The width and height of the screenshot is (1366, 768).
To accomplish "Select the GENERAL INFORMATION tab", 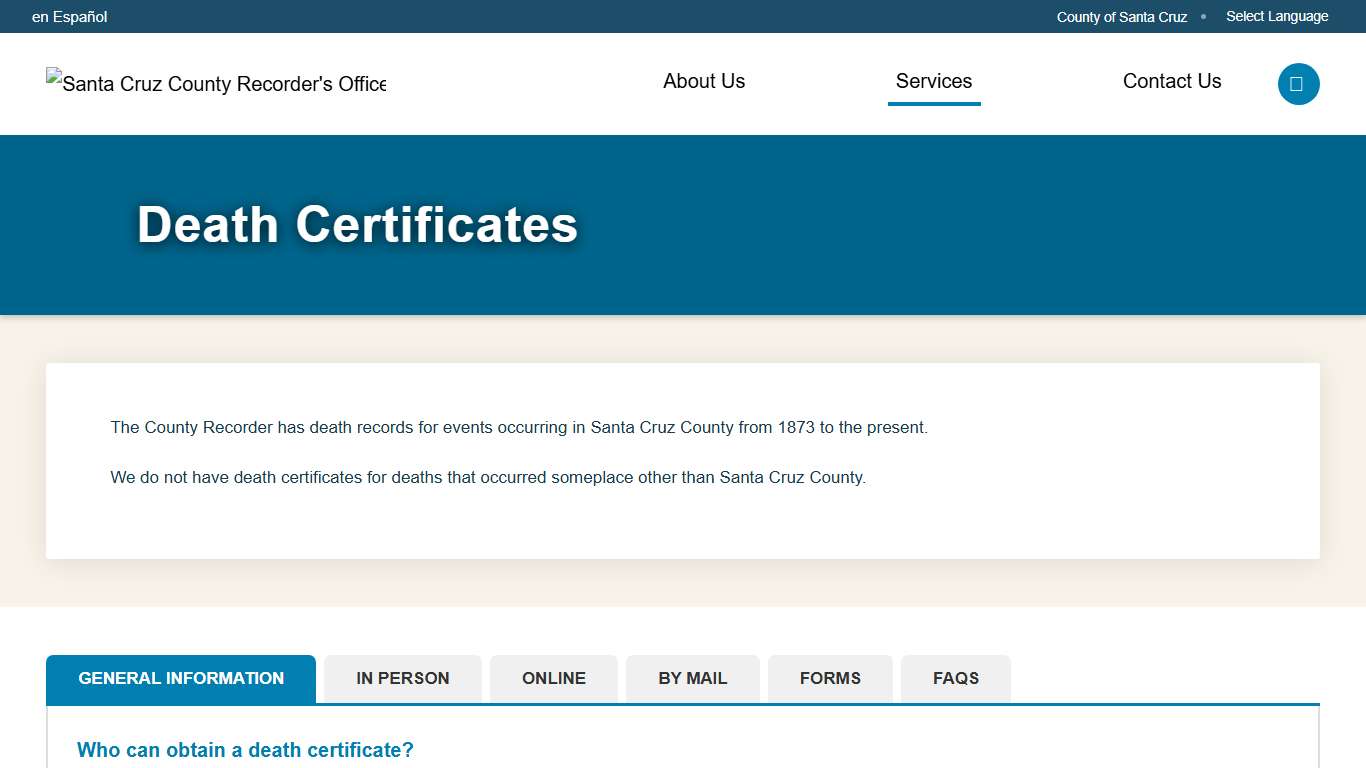I will (180, 678).
